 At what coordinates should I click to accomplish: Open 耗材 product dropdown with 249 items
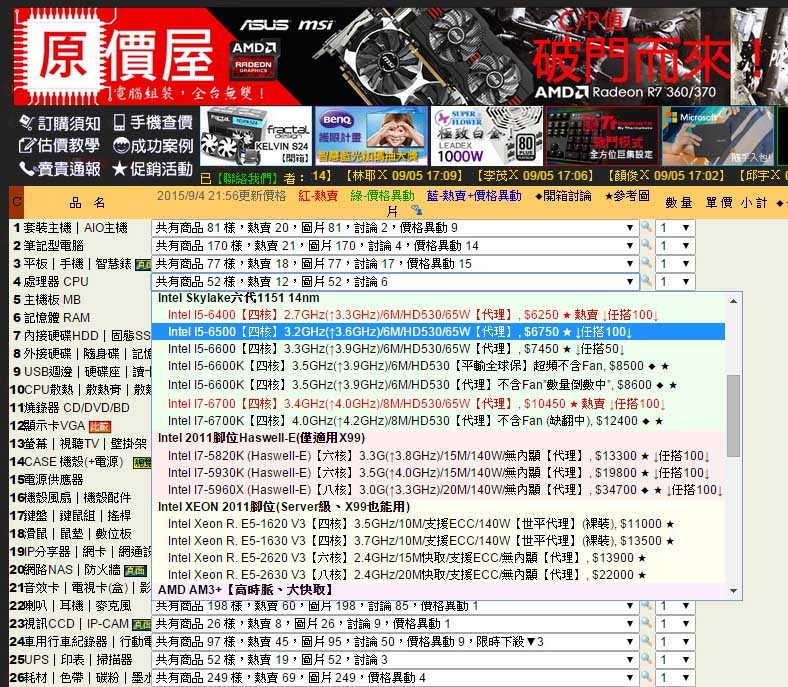pos(395,678)
